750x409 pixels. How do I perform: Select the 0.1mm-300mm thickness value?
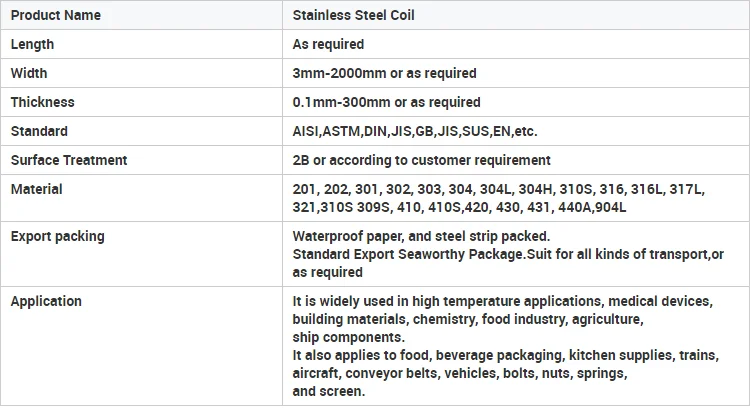pos(386,102)
